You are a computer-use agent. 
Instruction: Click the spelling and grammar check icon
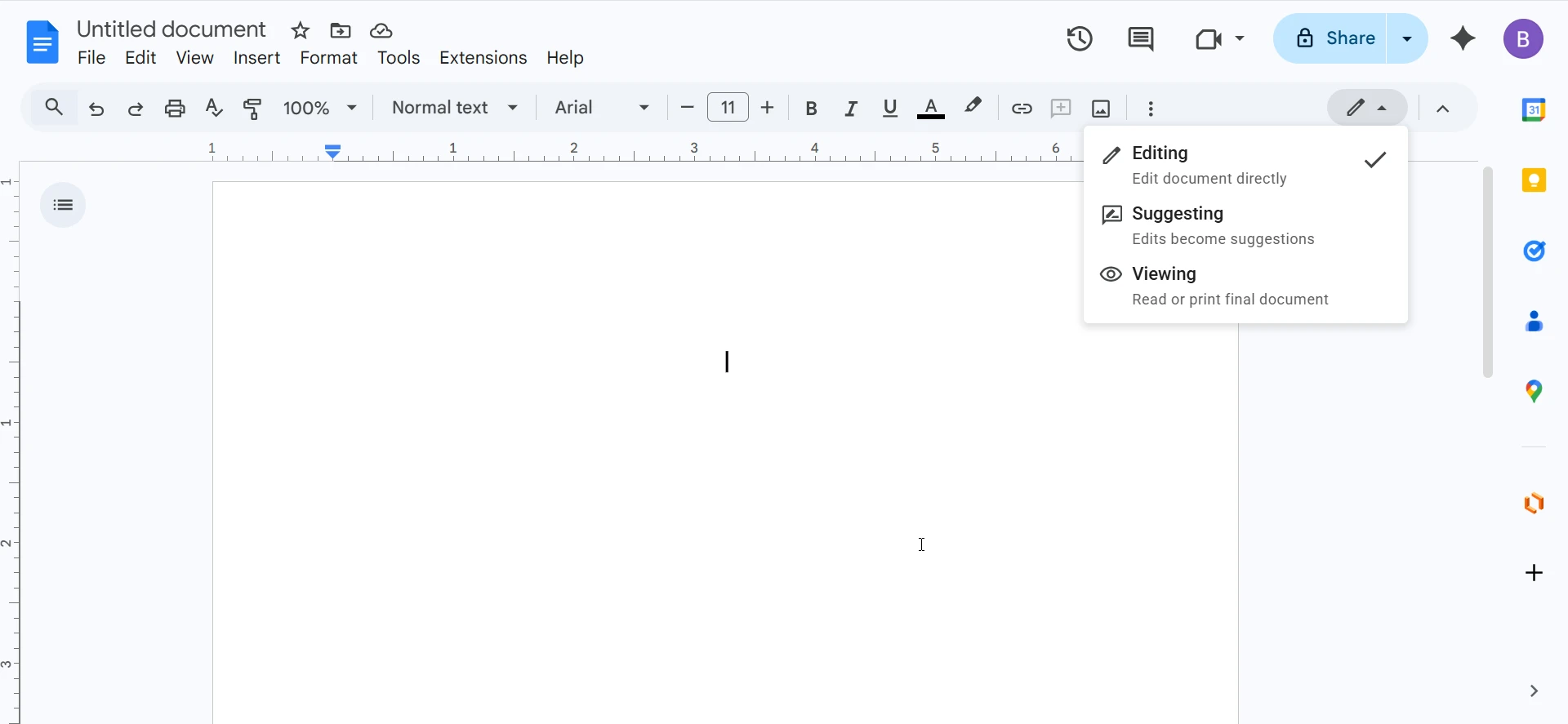pos(214,108)
